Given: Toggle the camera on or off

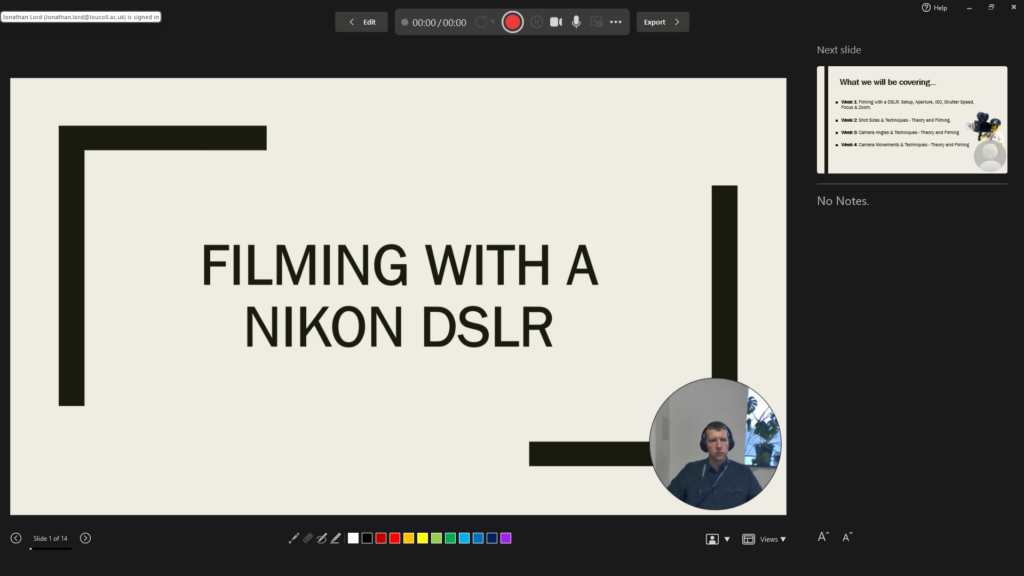Looking at the screenshot, I should (x=555, y=21).
